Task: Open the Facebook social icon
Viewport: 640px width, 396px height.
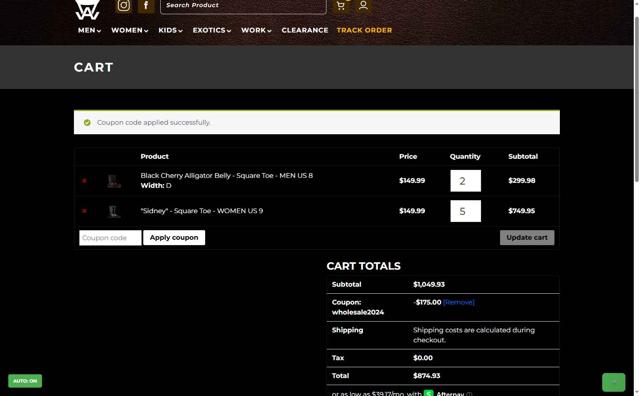Action: [x=146, y=6]
